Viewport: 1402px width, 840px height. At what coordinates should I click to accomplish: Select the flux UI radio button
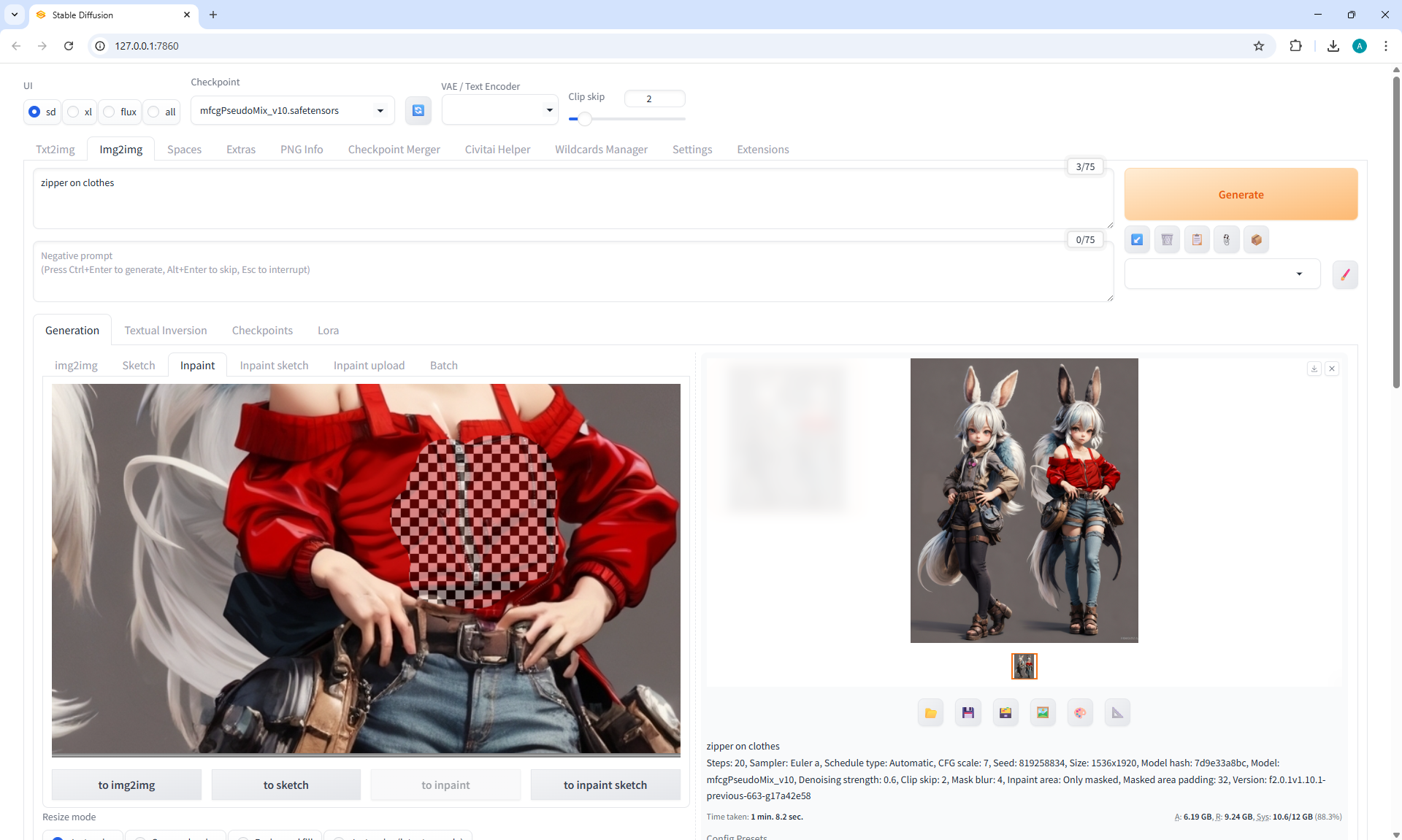tap(110, 112)
